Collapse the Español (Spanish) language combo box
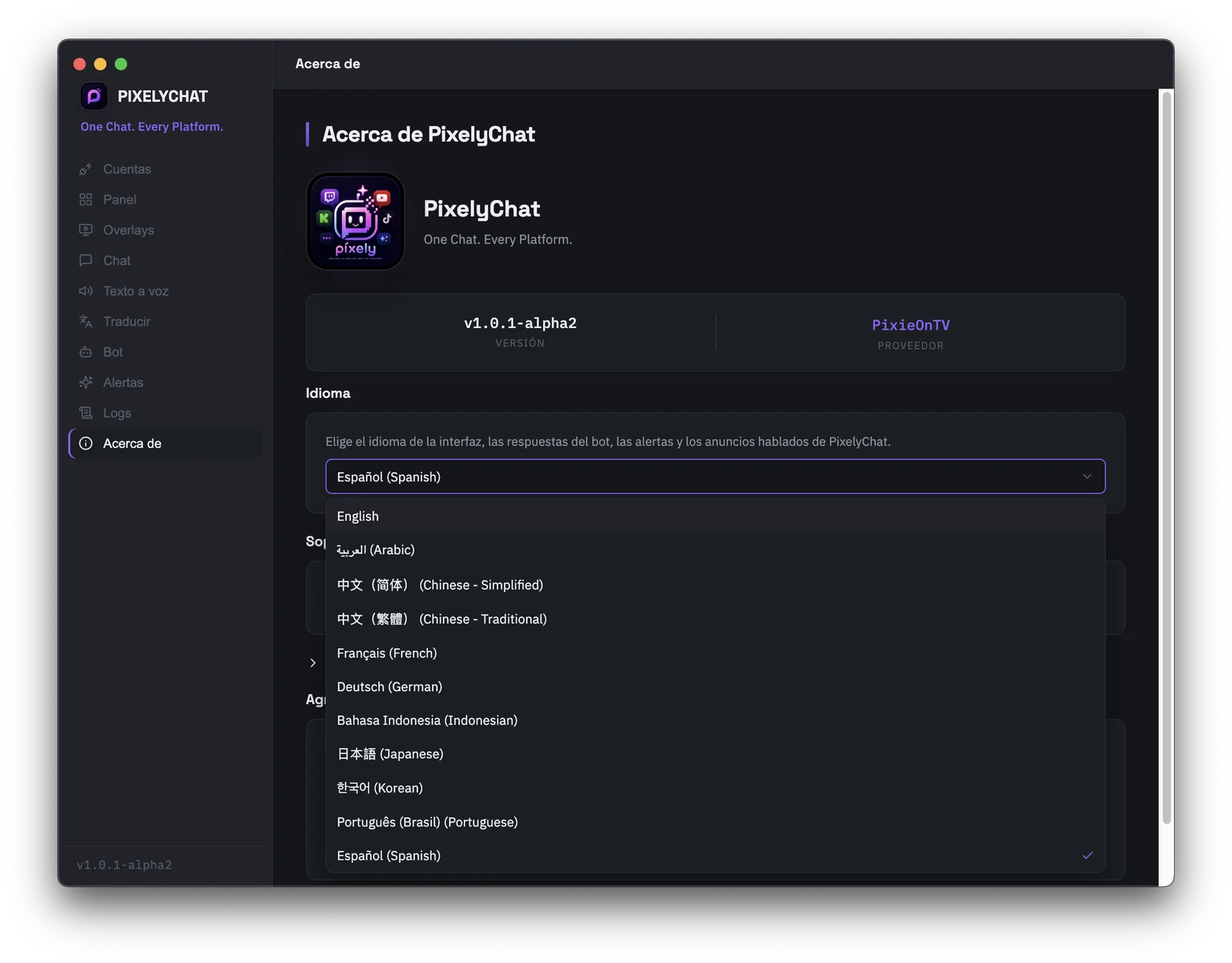This screenshot has height=963, width=1232. point(715,476)
